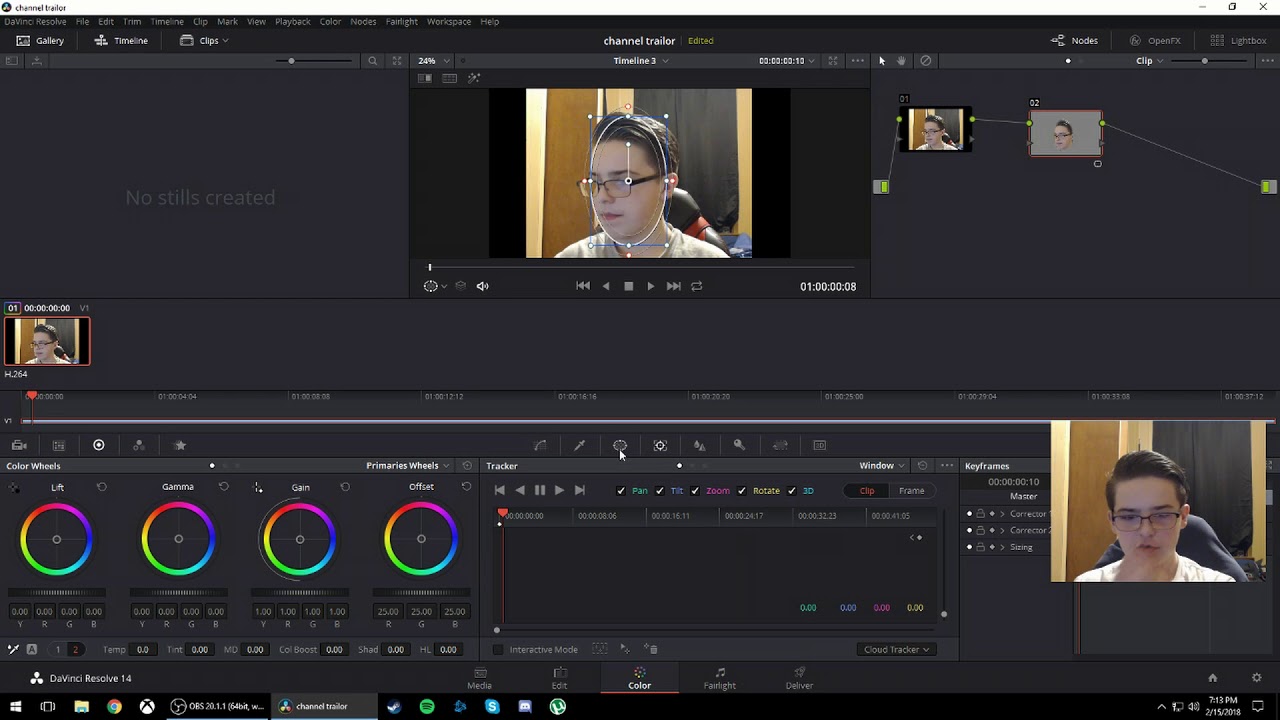Viewport: 1280px width, 720px height.
Task: Open the Gallery panel
Action: (x=40, y=41)
